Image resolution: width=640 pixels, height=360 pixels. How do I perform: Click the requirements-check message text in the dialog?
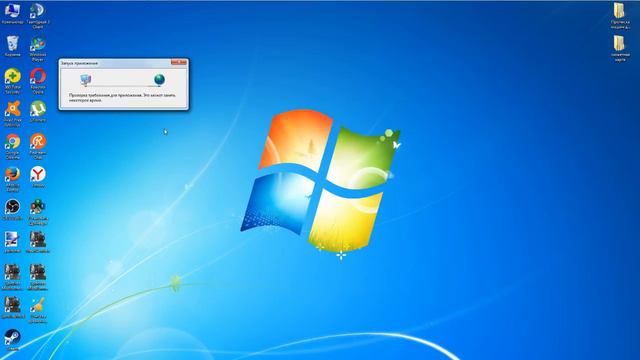[x=122, y=97]
